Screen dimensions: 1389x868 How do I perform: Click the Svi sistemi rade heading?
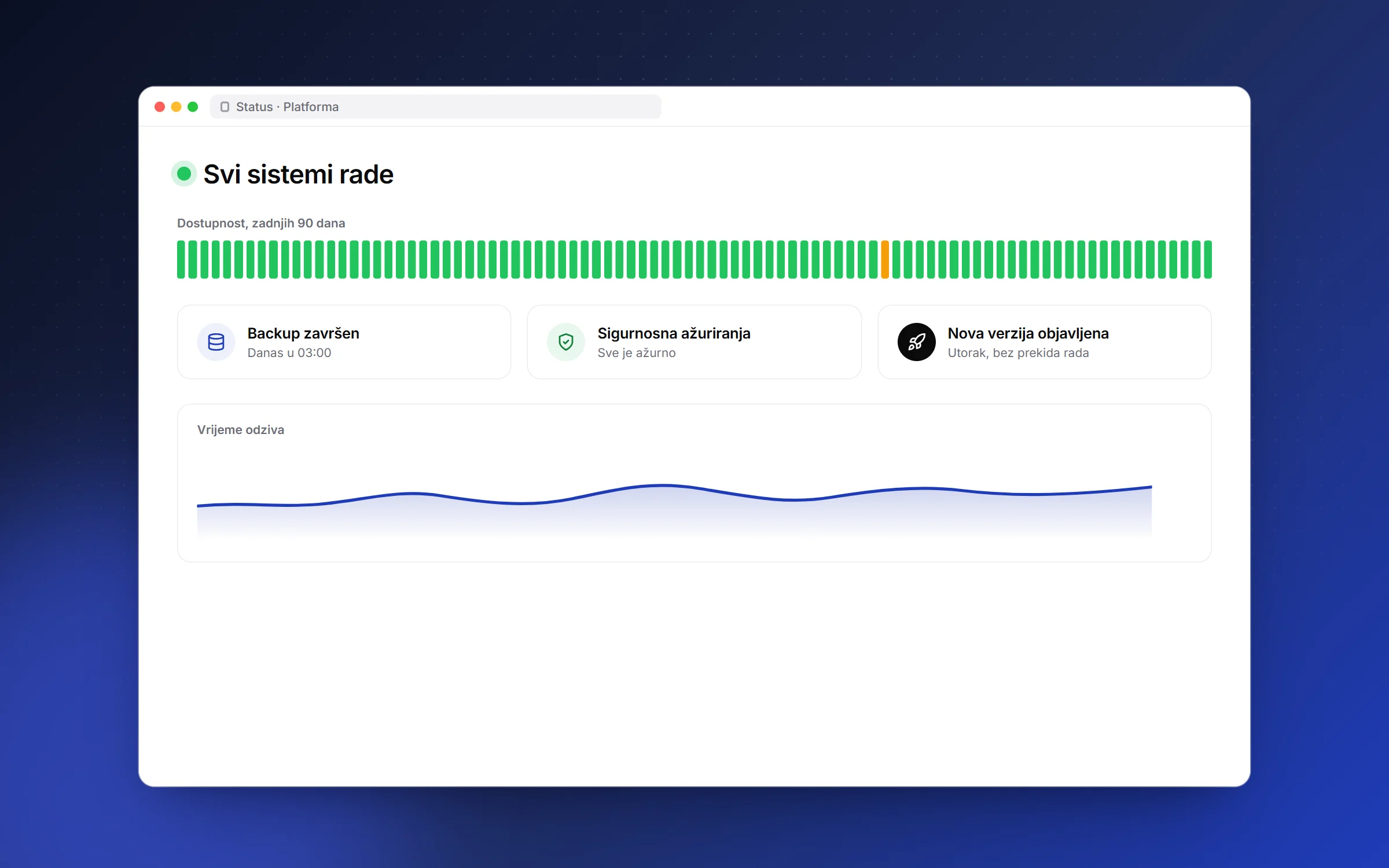coord(299,174)
